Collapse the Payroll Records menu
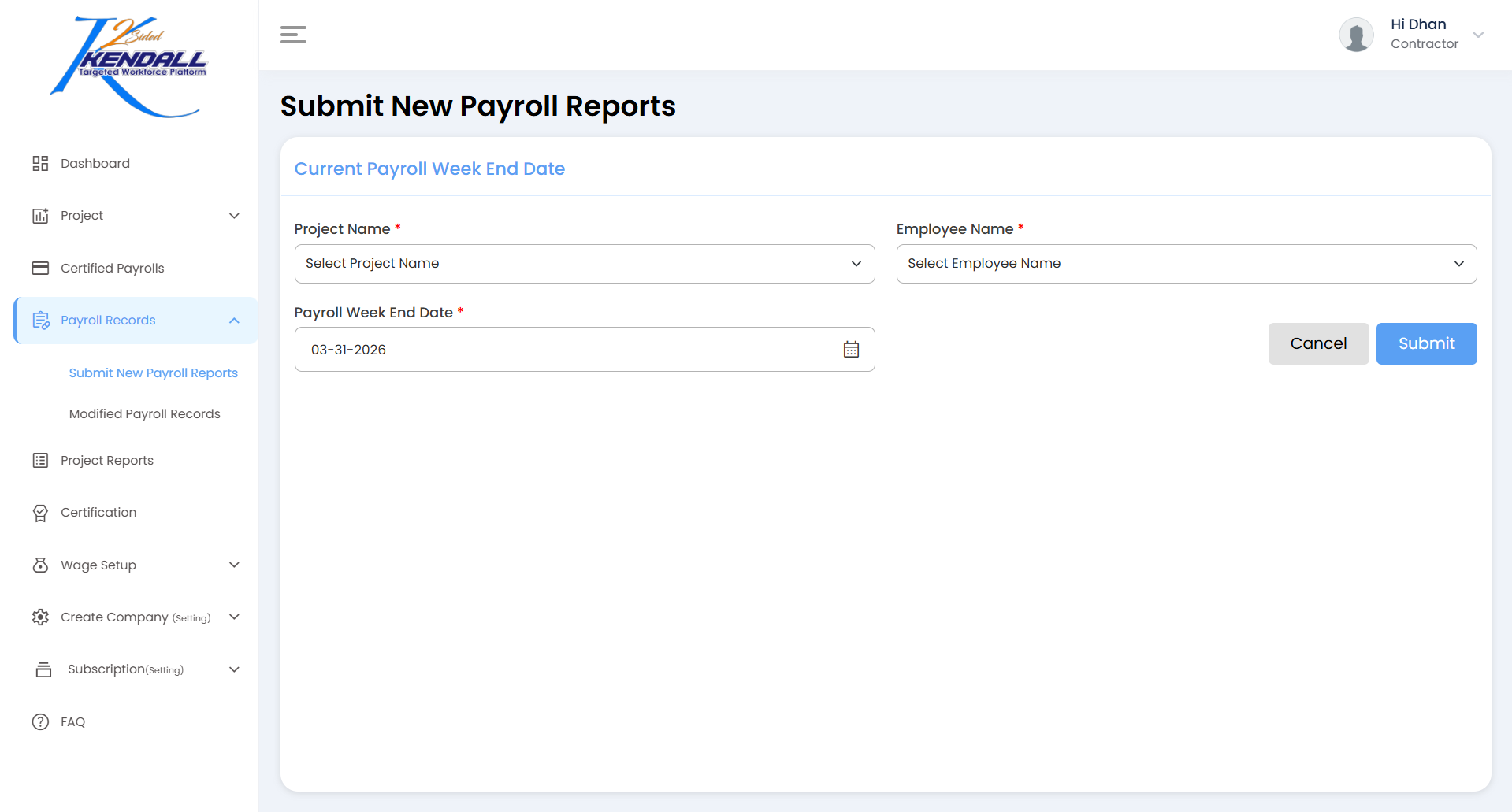Screen dimensions: 1512x812 (234, 321)
